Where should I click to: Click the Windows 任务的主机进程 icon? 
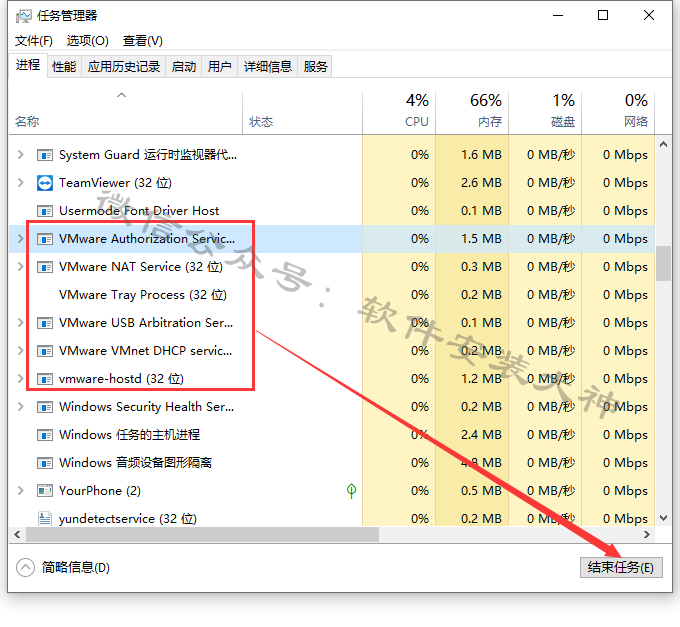click(x=45, y=435)
